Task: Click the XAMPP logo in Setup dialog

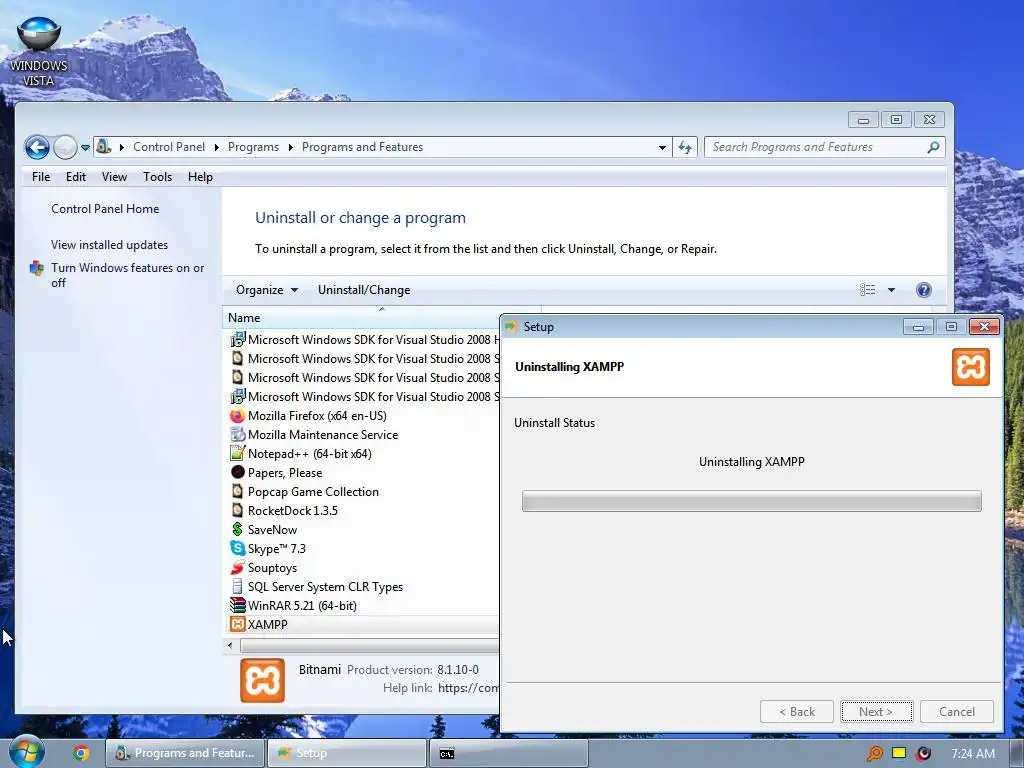Action: coord(970,367)
